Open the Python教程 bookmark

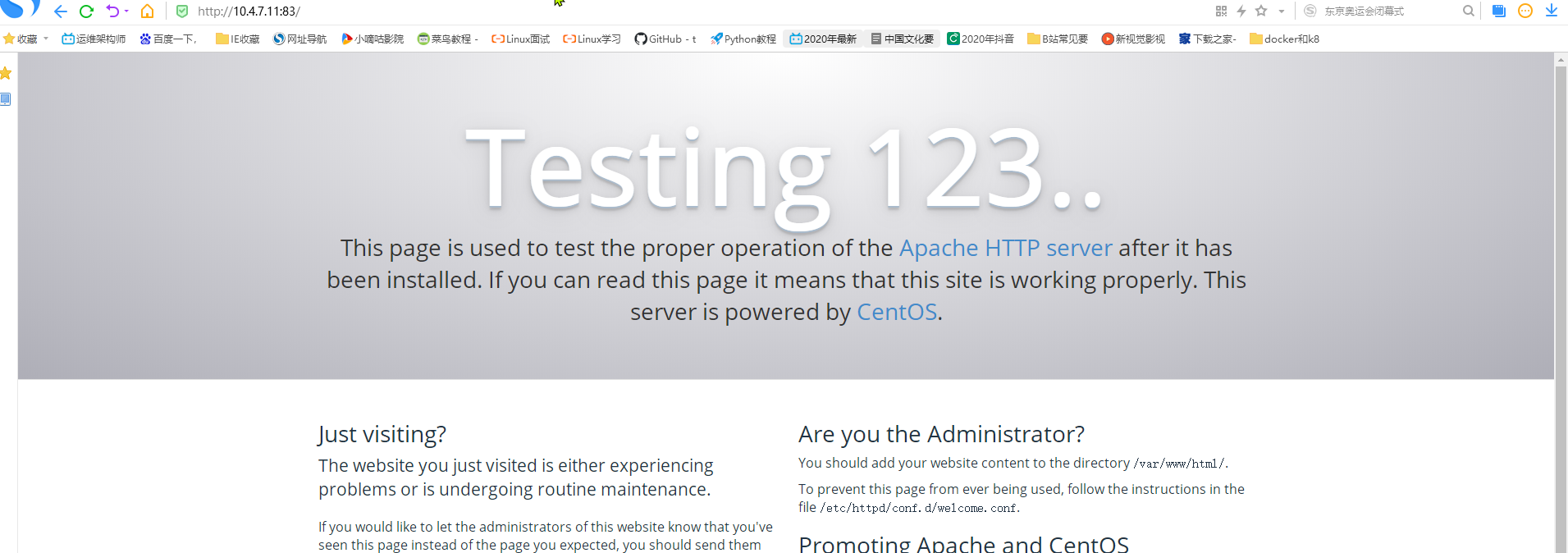[743, 39]
